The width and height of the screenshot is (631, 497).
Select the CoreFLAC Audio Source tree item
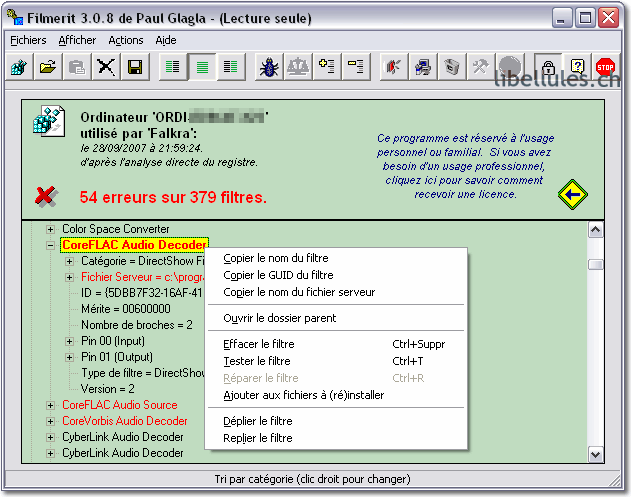(x=120, y=405)
